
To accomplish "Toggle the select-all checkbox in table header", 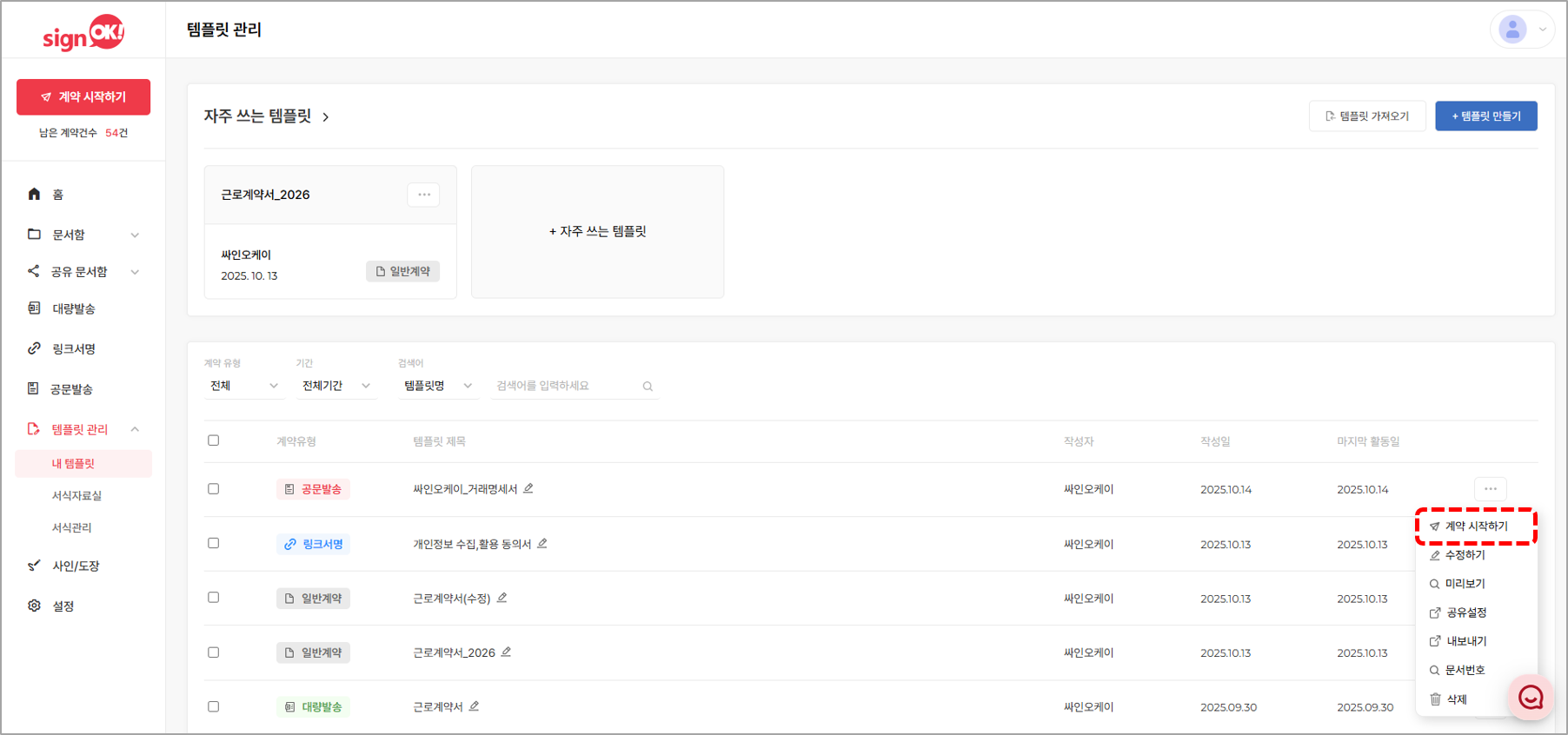I will [213, 440].
